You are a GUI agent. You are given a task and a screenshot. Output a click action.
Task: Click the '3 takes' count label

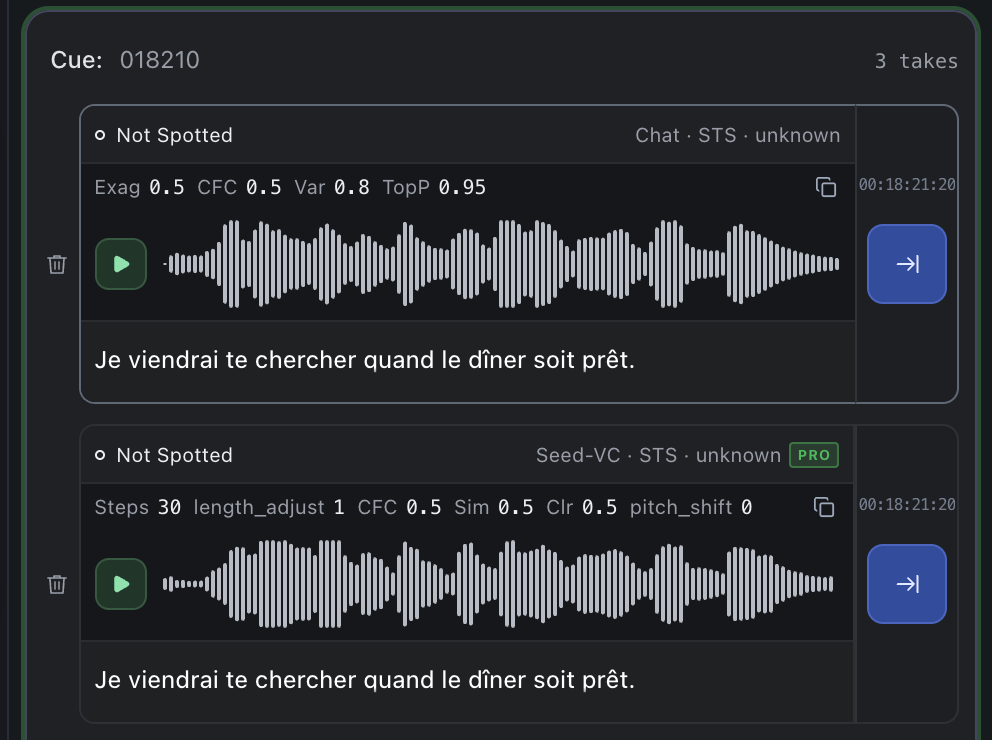click(x=916, y=61)
